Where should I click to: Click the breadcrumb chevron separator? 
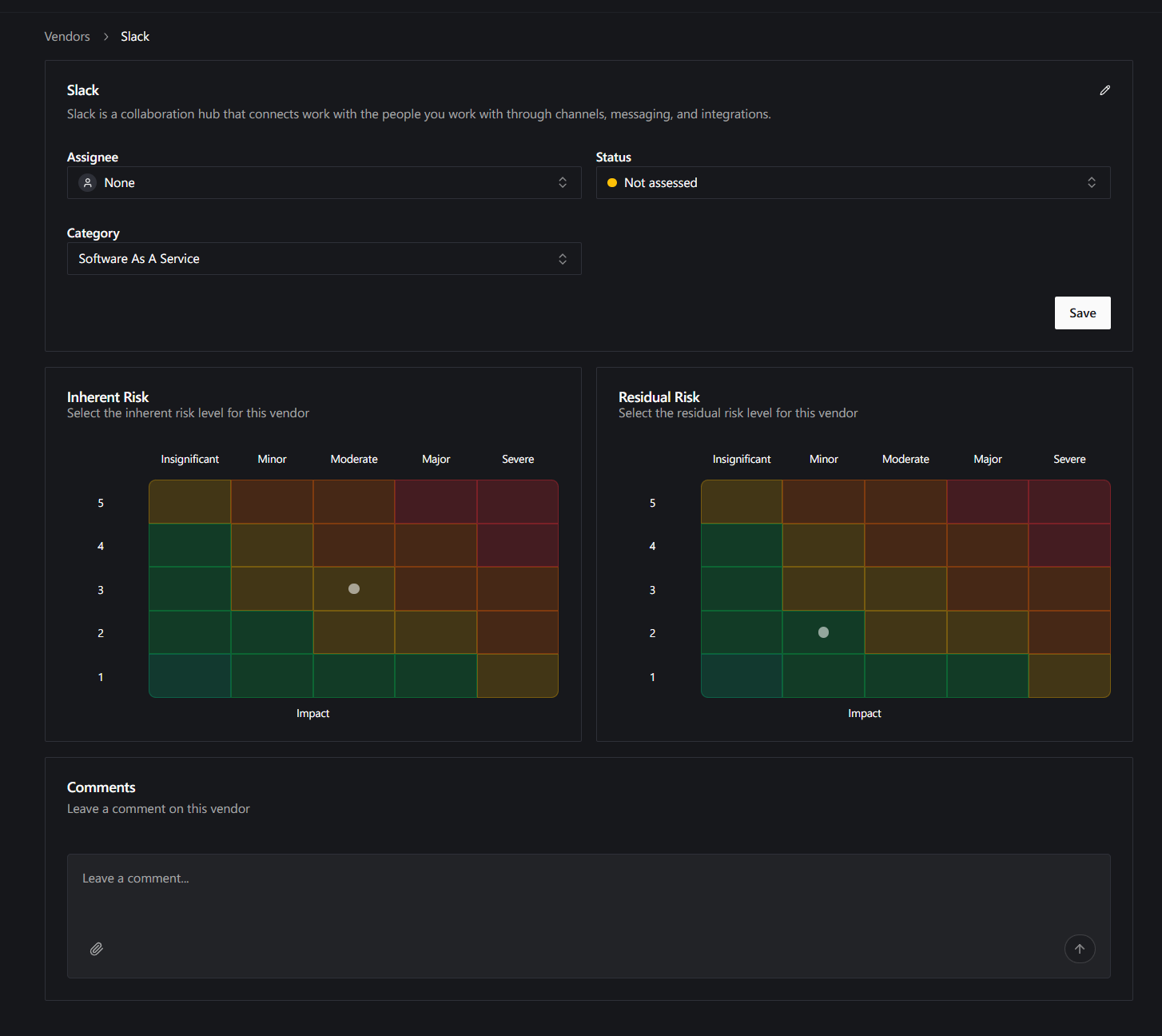pyautogui.click(x=105, y=37)
